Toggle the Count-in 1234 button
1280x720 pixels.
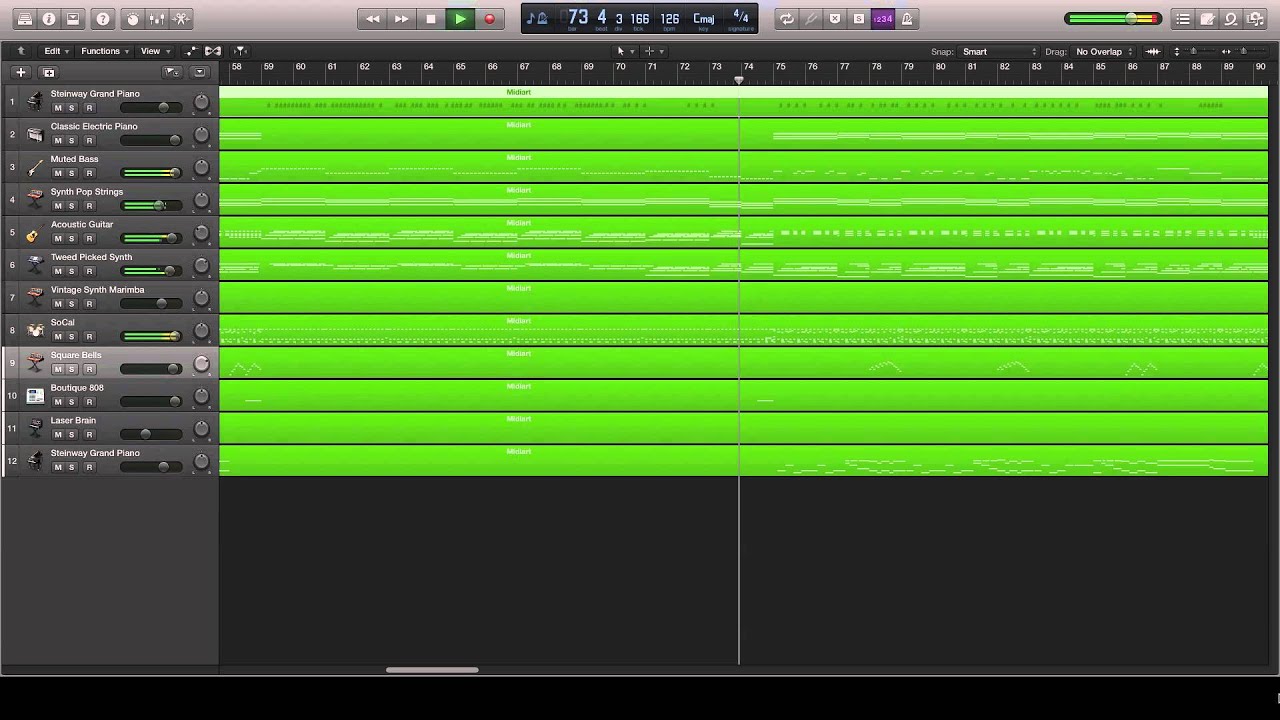[x=883, y=19]
